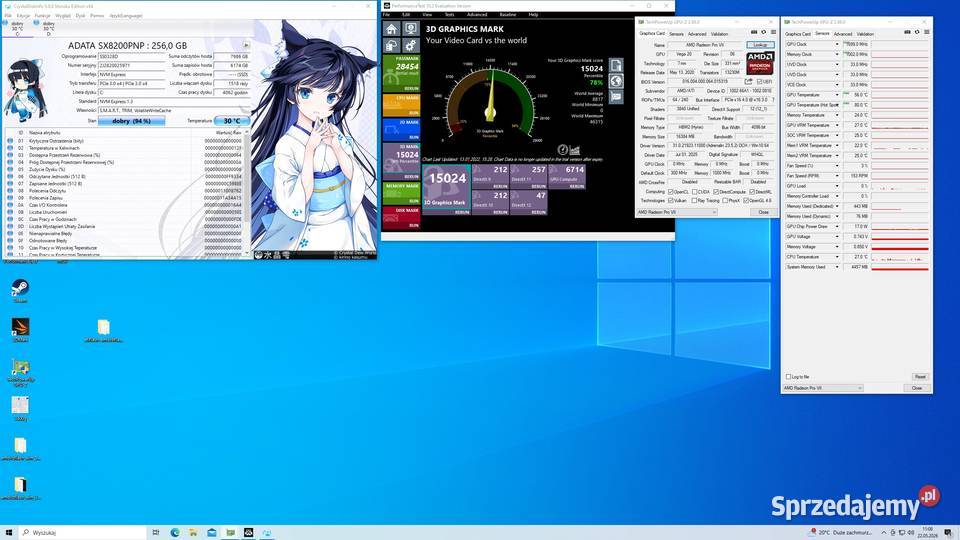Open hamburger menu in left GPU-Z window
The width and height of the screenshot is (960, 540).
click(773, 32)
